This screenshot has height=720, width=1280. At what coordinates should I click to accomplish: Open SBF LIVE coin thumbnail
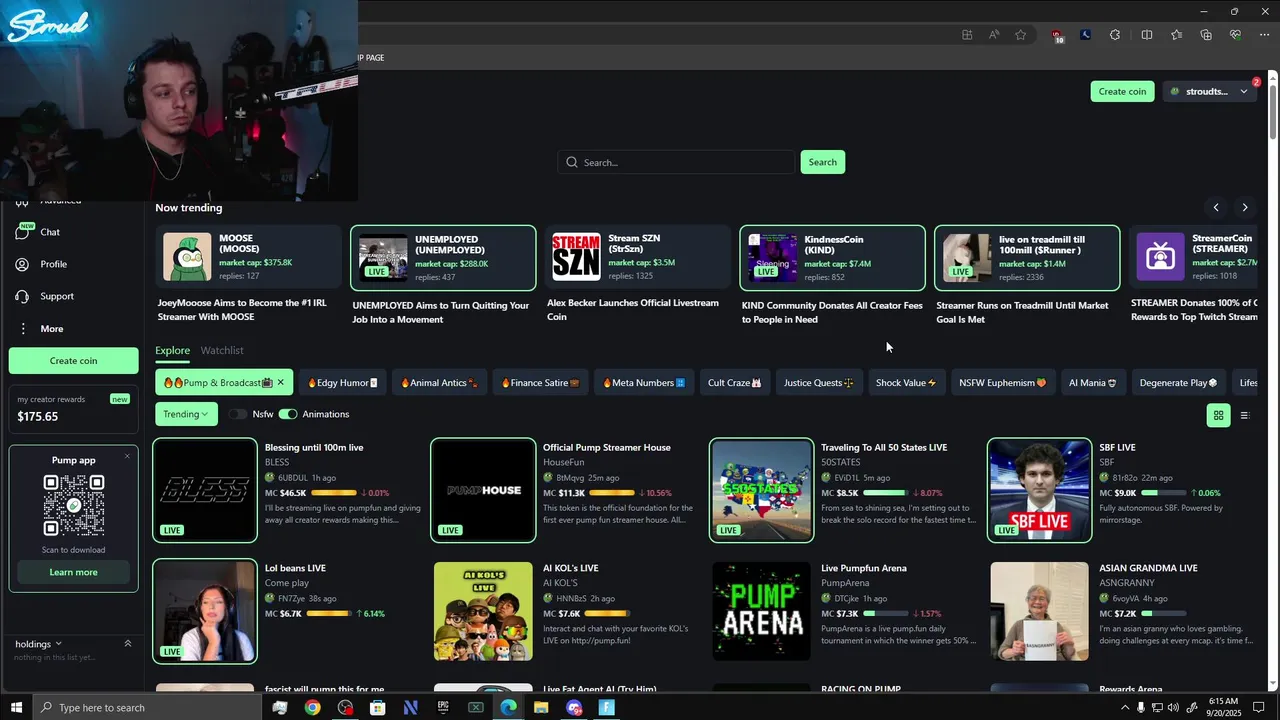[x=1039, y=490]
